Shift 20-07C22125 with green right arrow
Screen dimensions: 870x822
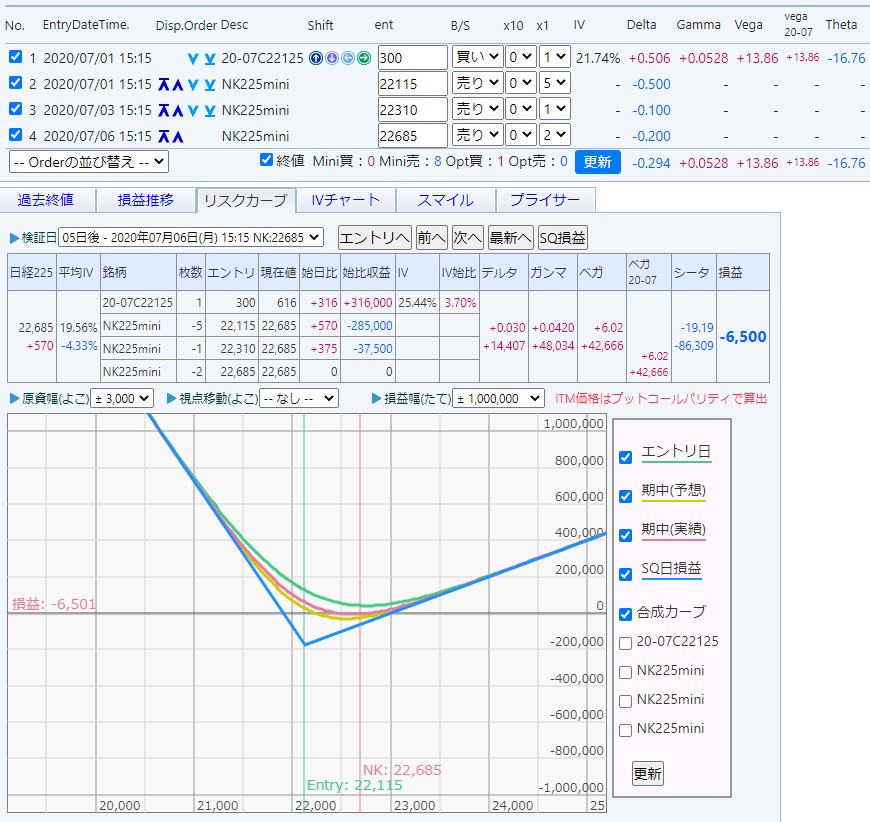click(364, 58)
